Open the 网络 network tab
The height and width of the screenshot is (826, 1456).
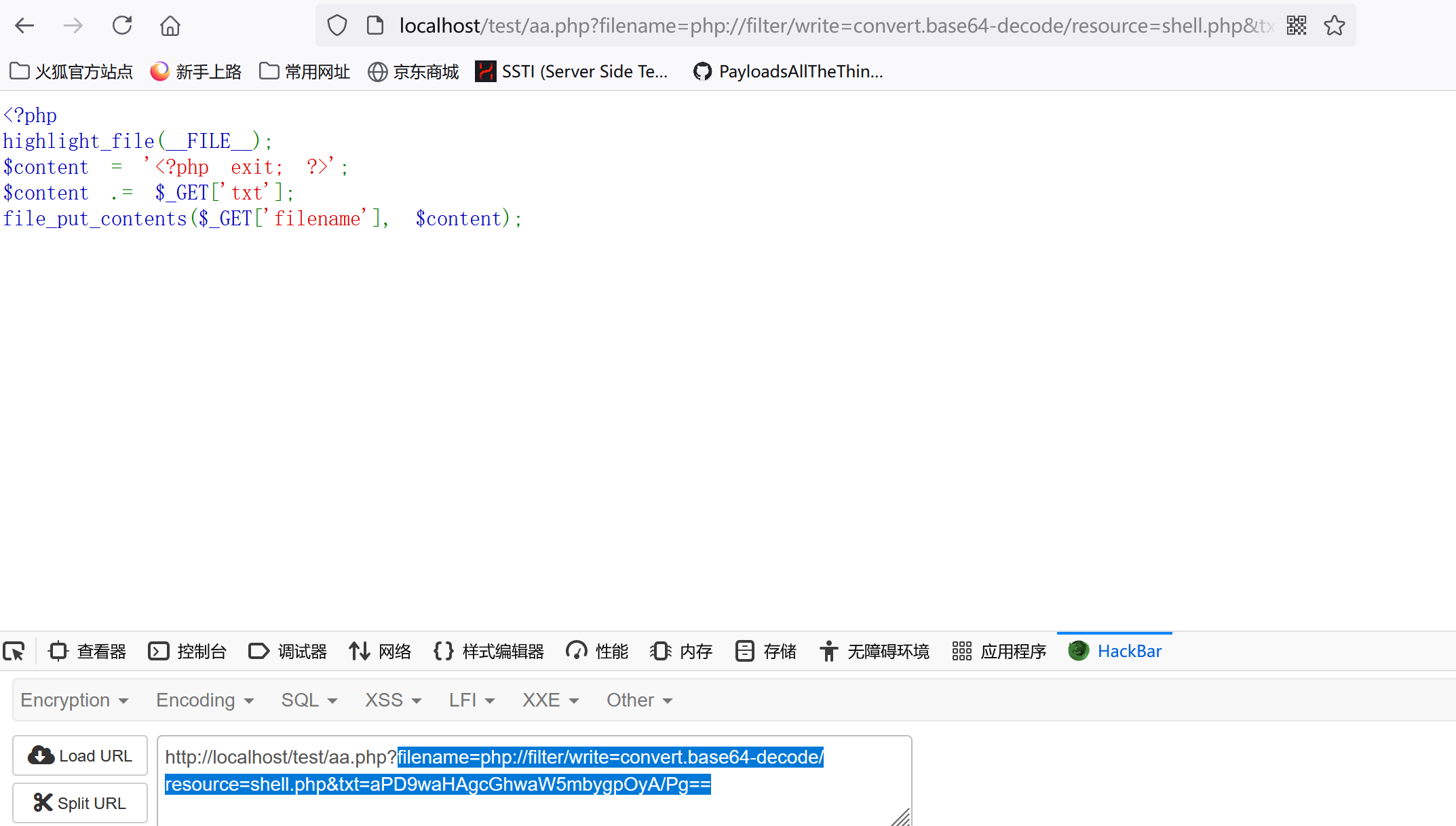(380, 652)
